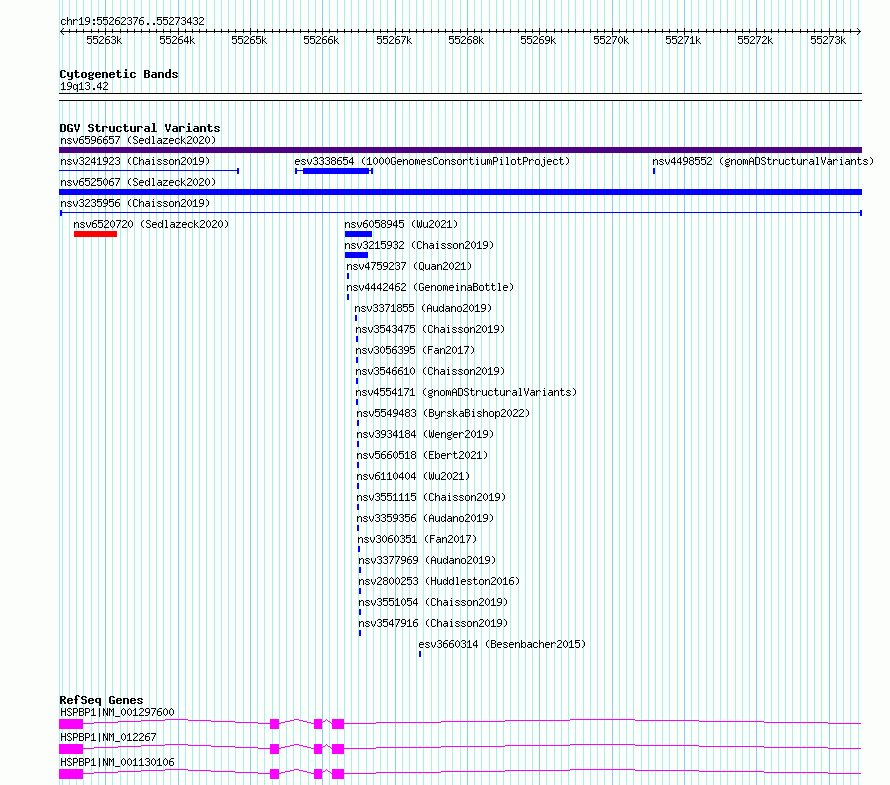Open nsv6058945 (Wu2021) variant label
The image size is (890, 785).
(401, 224)
